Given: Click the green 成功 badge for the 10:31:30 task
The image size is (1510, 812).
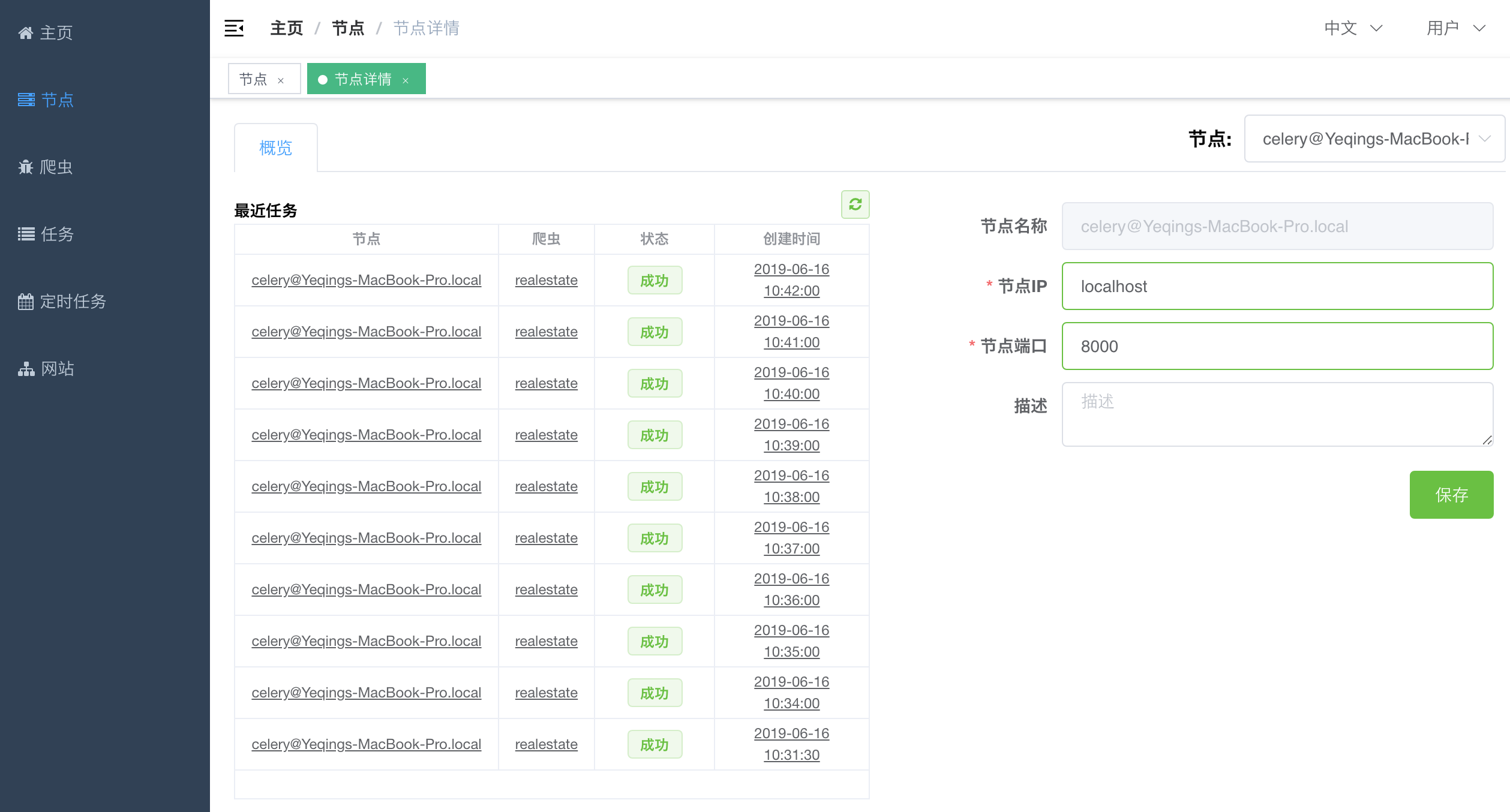Looking at the screenshot, I should point(654,744).
